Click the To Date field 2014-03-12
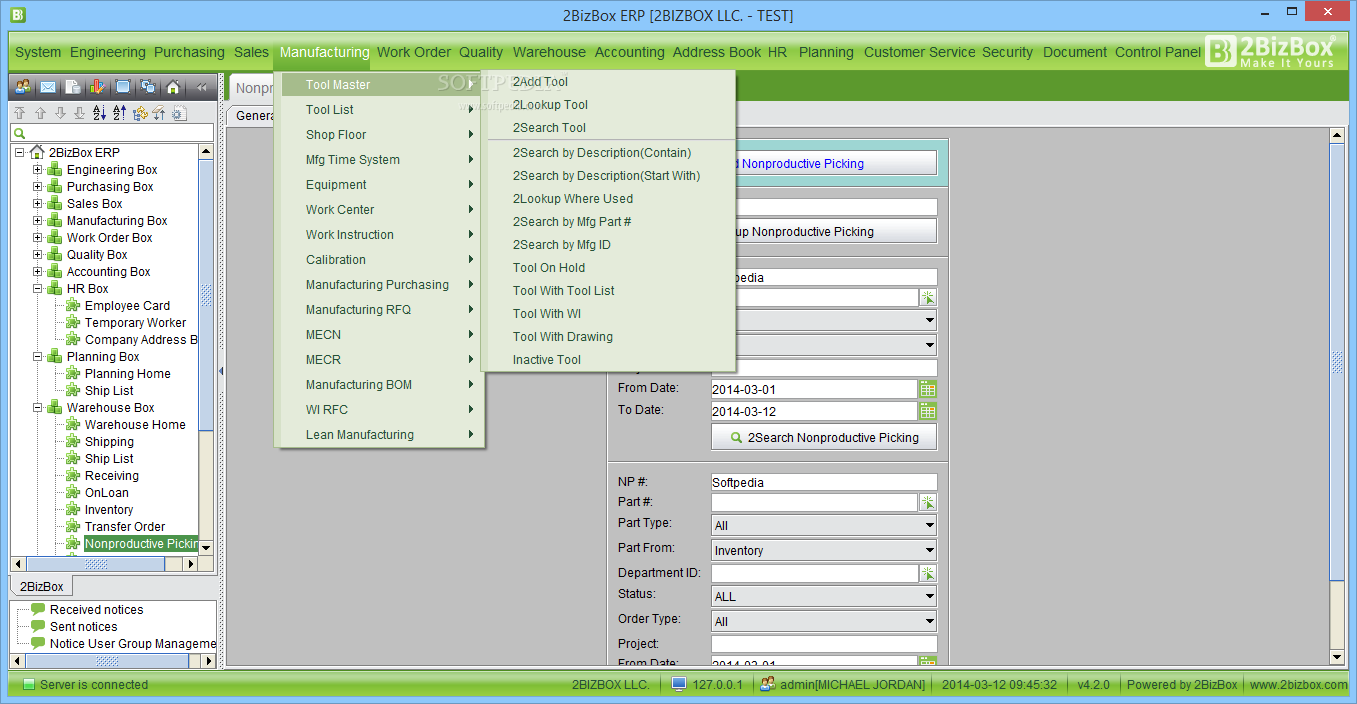The width and height of the screenshot is (1357, 704). (815, 411)
